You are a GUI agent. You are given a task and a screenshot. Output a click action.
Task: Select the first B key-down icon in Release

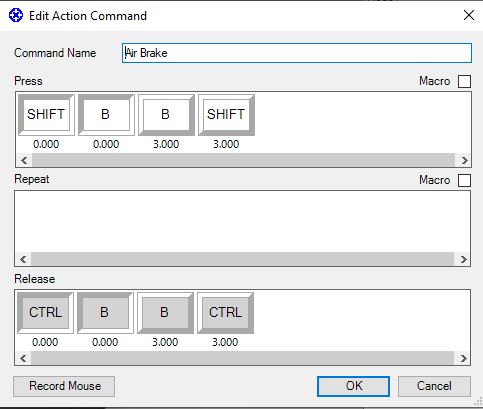[x=105, y=313]
